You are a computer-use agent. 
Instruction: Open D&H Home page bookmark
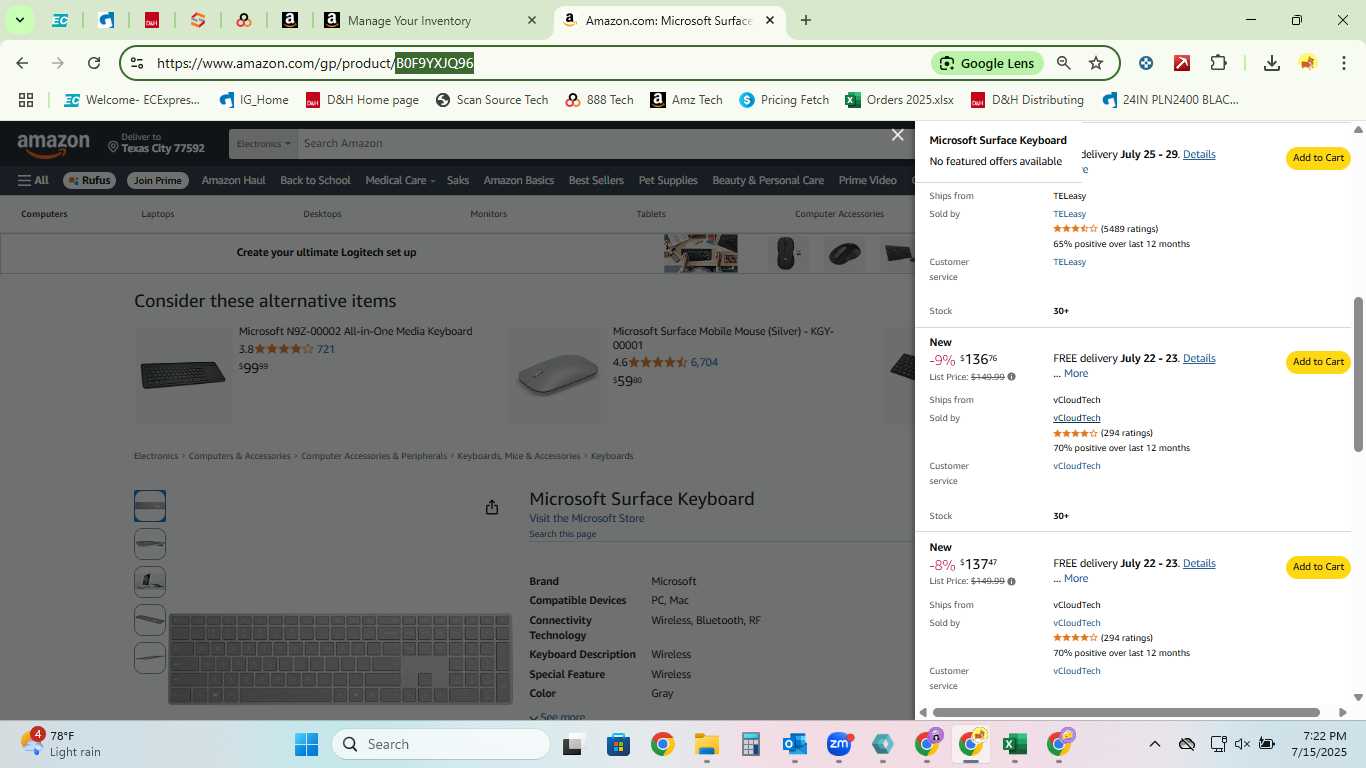pyautogui.click(x=362, y=100)
